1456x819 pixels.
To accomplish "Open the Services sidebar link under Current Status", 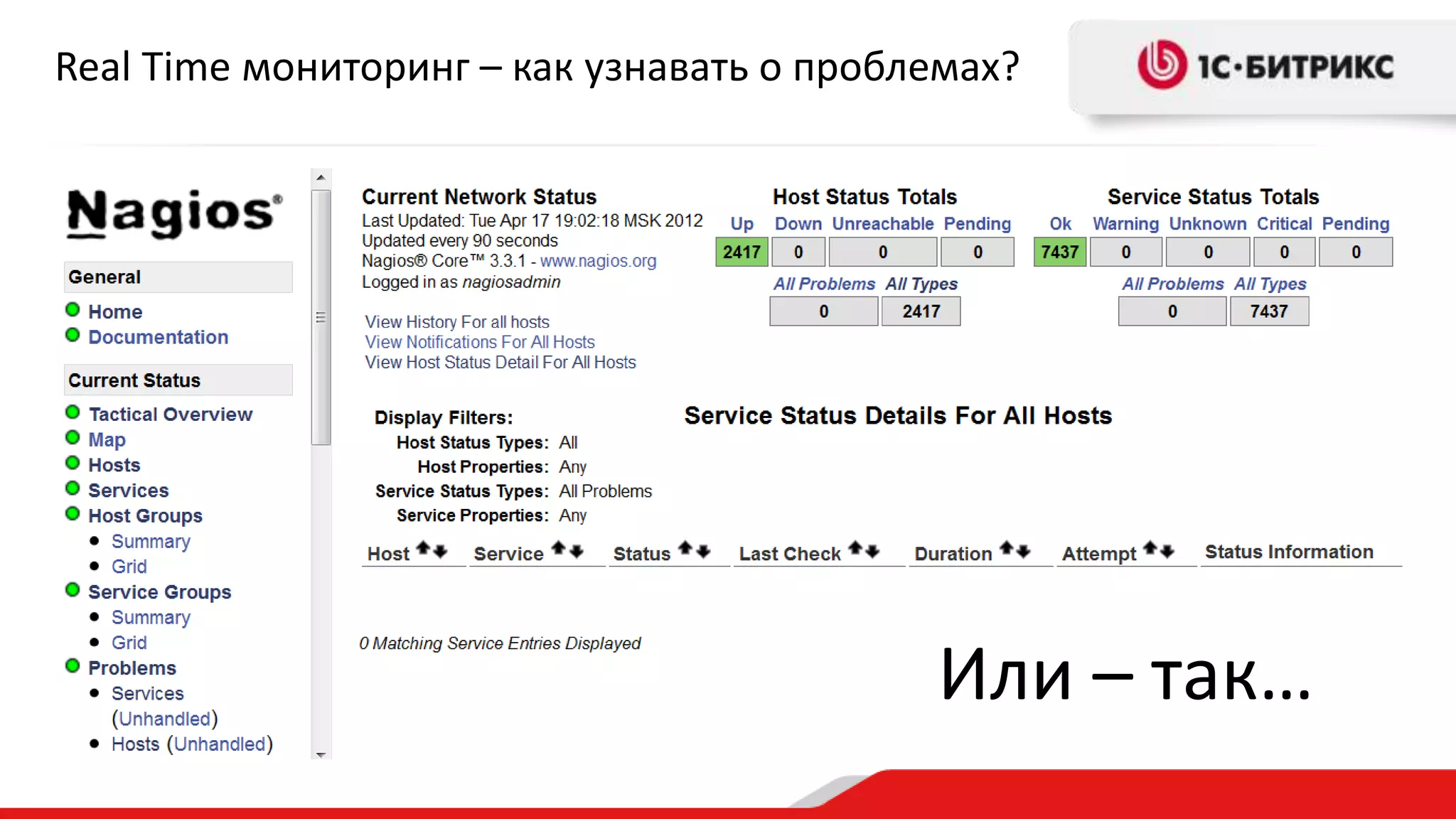I will 129,491.
